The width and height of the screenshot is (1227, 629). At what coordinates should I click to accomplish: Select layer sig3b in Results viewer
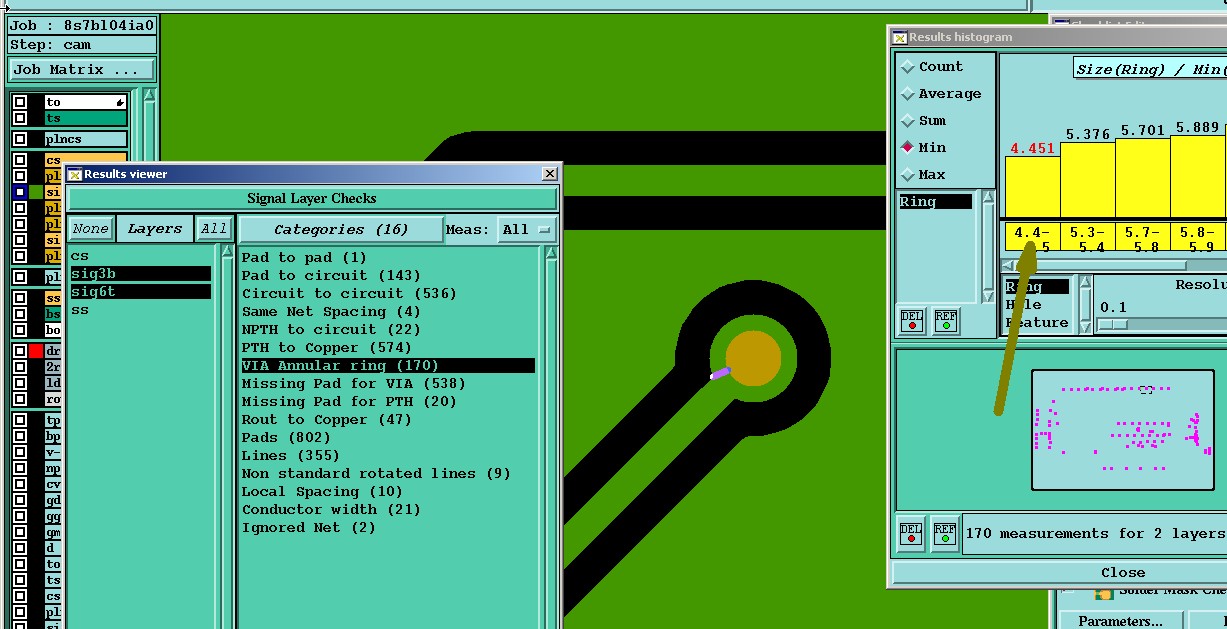(140, 274)
